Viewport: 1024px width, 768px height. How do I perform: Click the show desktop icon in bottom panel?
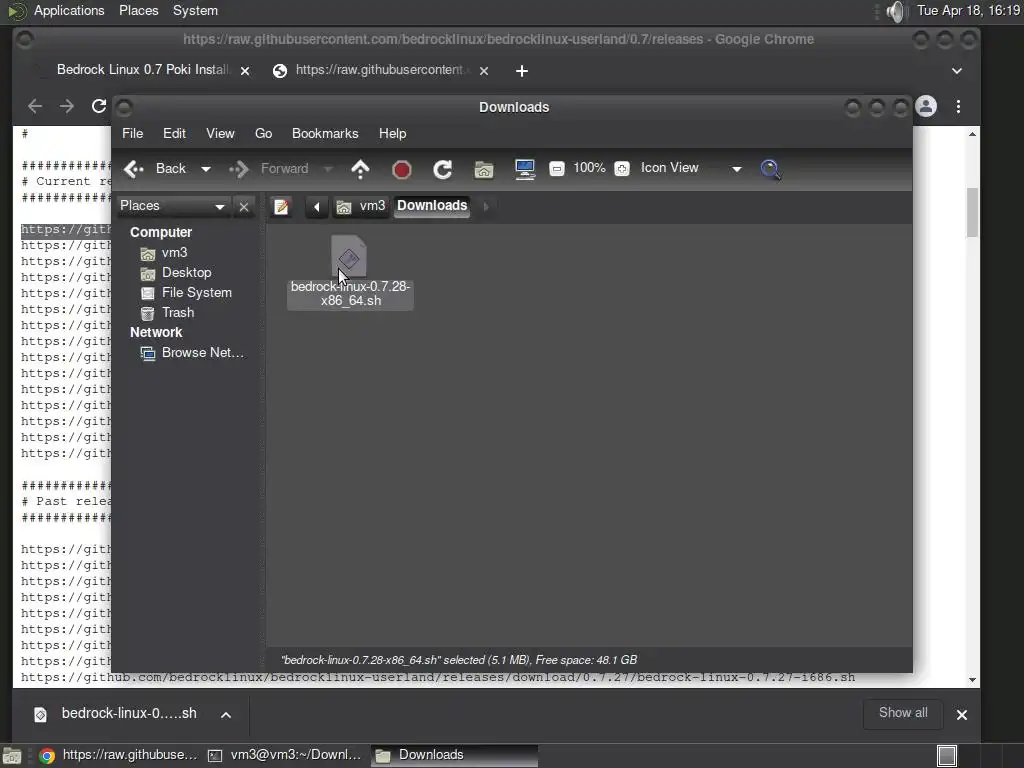click(12, 756)
